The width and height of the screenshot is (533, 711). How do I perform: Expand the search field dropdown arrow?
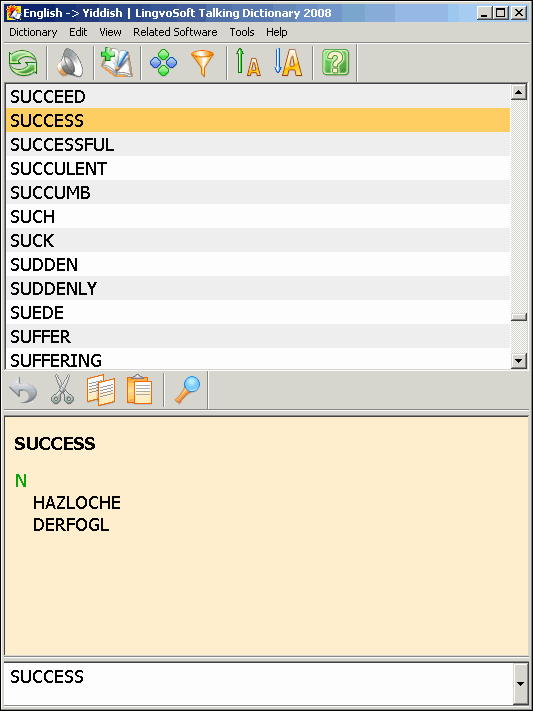[x=521, y=683]
